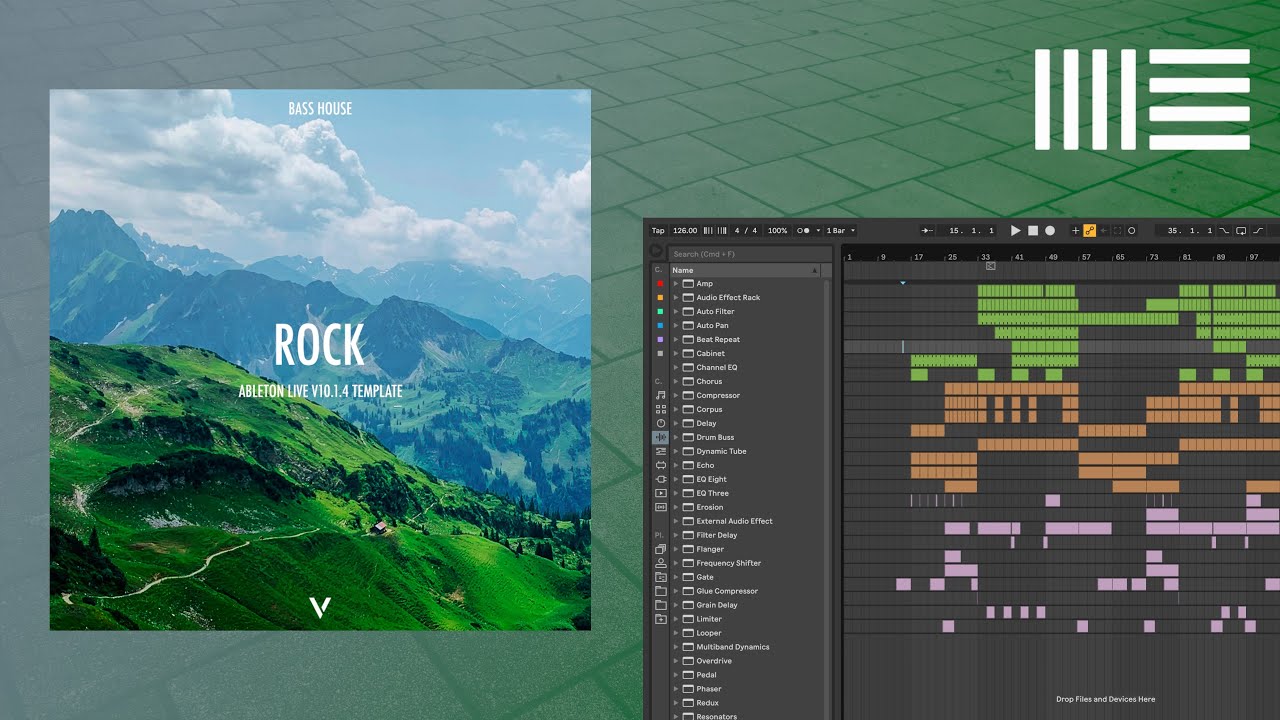Viewport: 1280px width, 720px height.
Task: Click the Limiter folder icon
Action: pyautogui.click(x=688, y=619)
